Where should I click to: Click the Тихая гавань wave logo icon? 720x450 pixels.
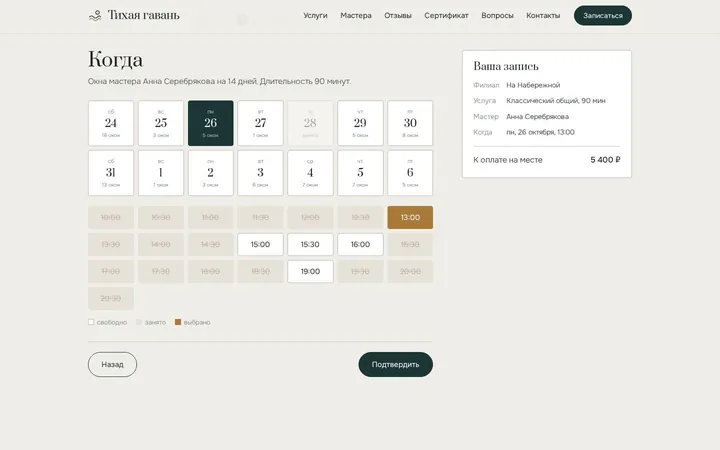click(x=95, y=16)
